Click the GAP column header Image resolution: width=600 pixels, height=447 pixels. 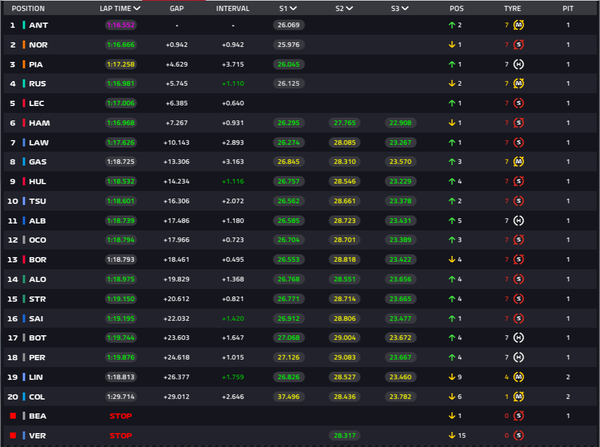click(177, 8)
